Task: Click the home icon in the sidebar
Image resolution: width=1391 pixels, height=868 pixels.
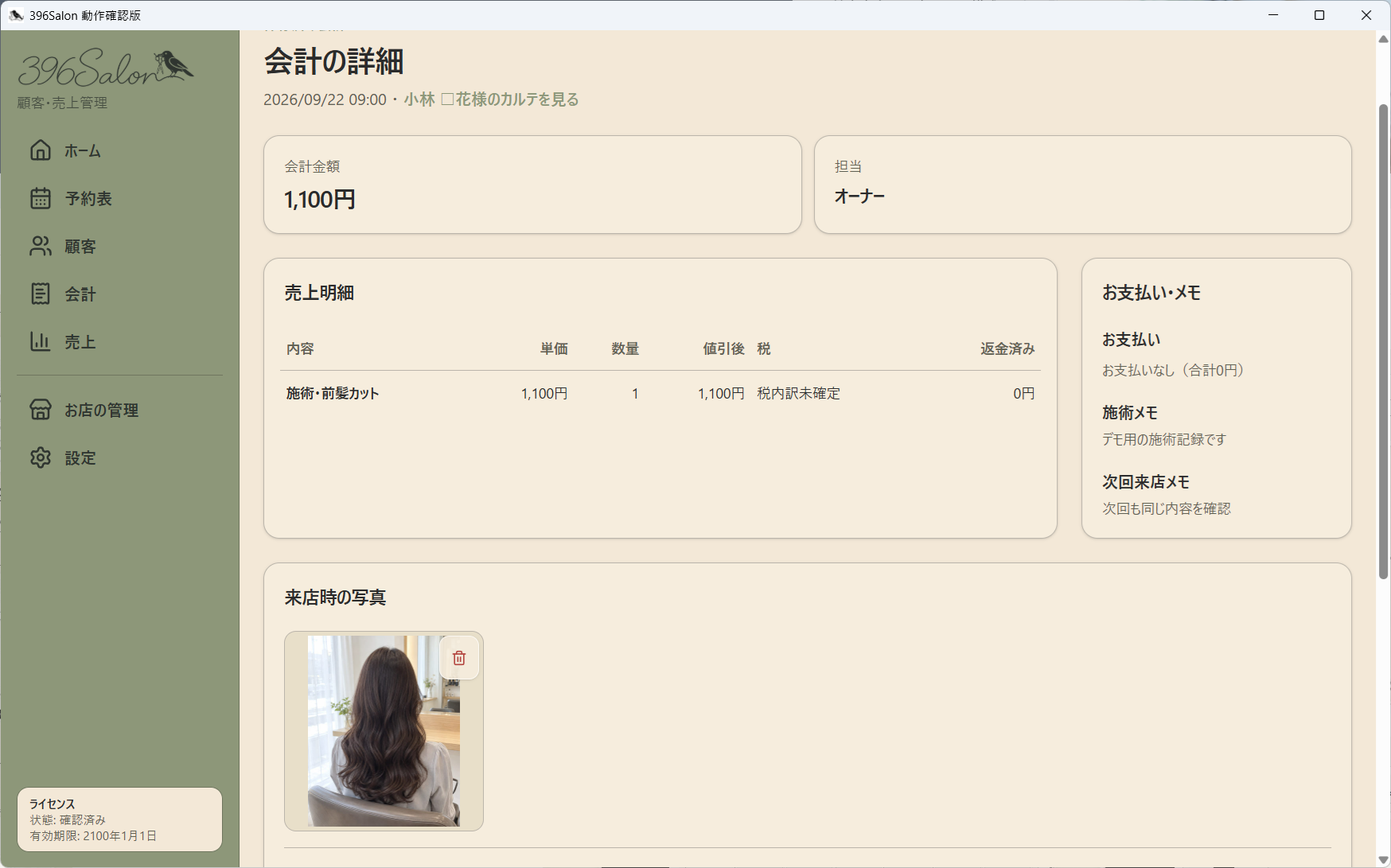Action: click(x=41, y=150)
